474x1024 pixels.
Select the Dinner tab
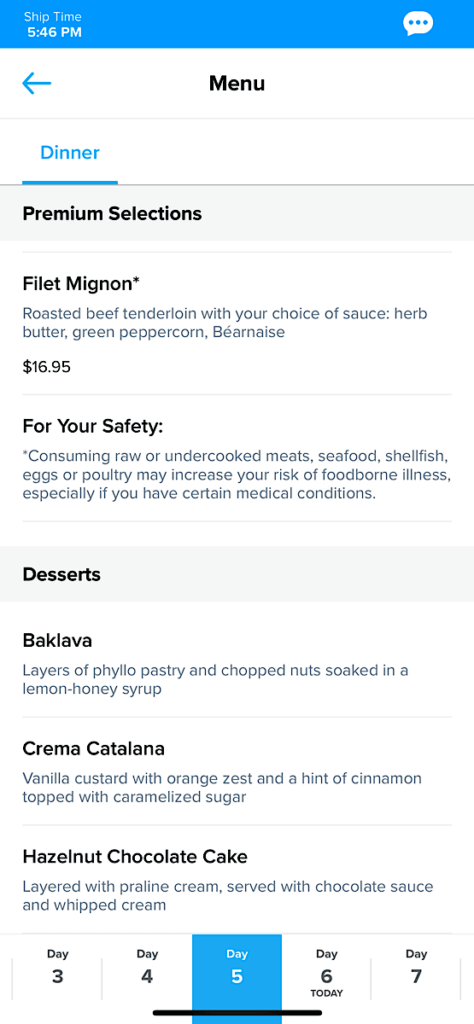[70, 153]
